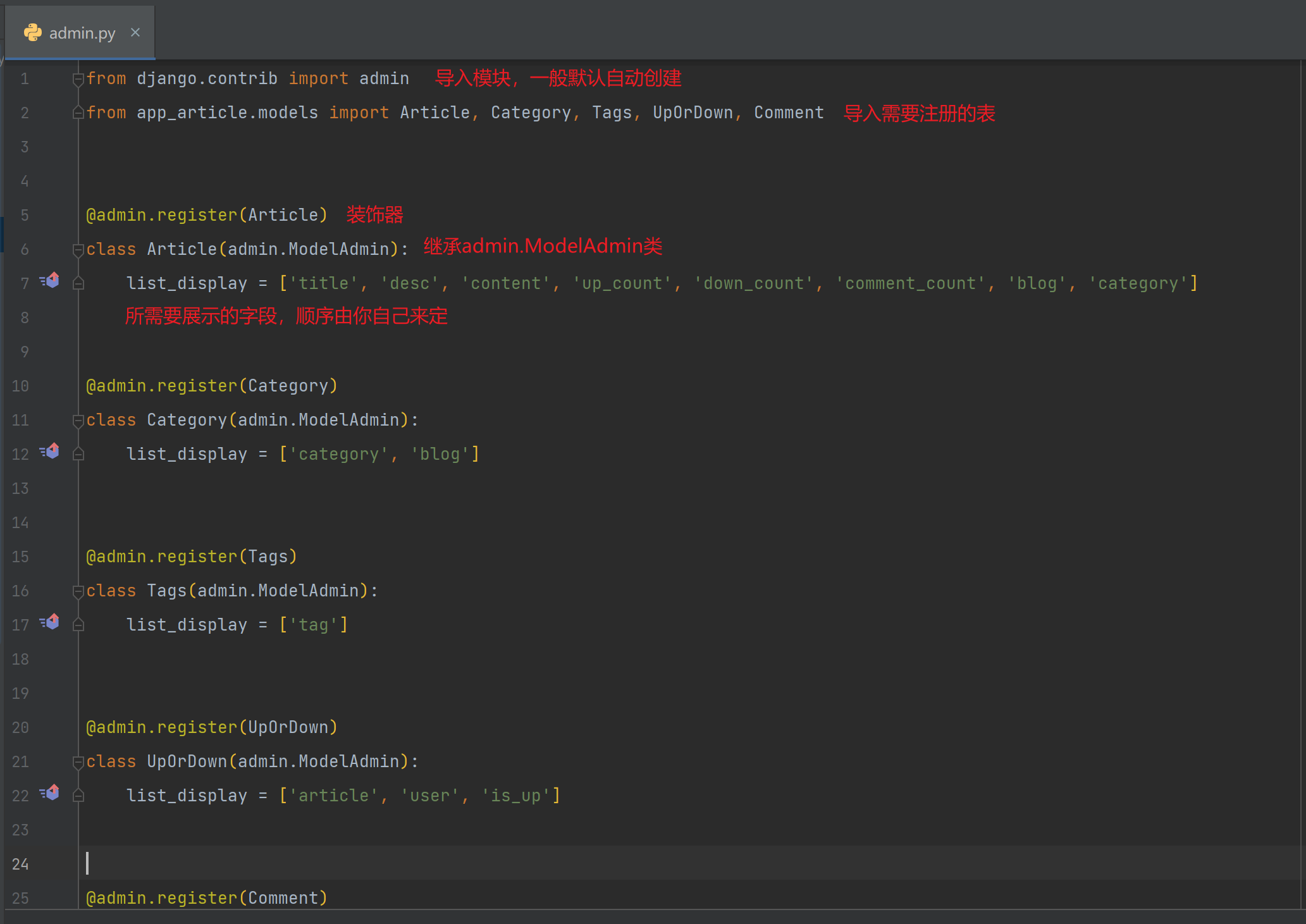
Task: Click the 'comment_count' string on line 7
Action: point(911,283)
